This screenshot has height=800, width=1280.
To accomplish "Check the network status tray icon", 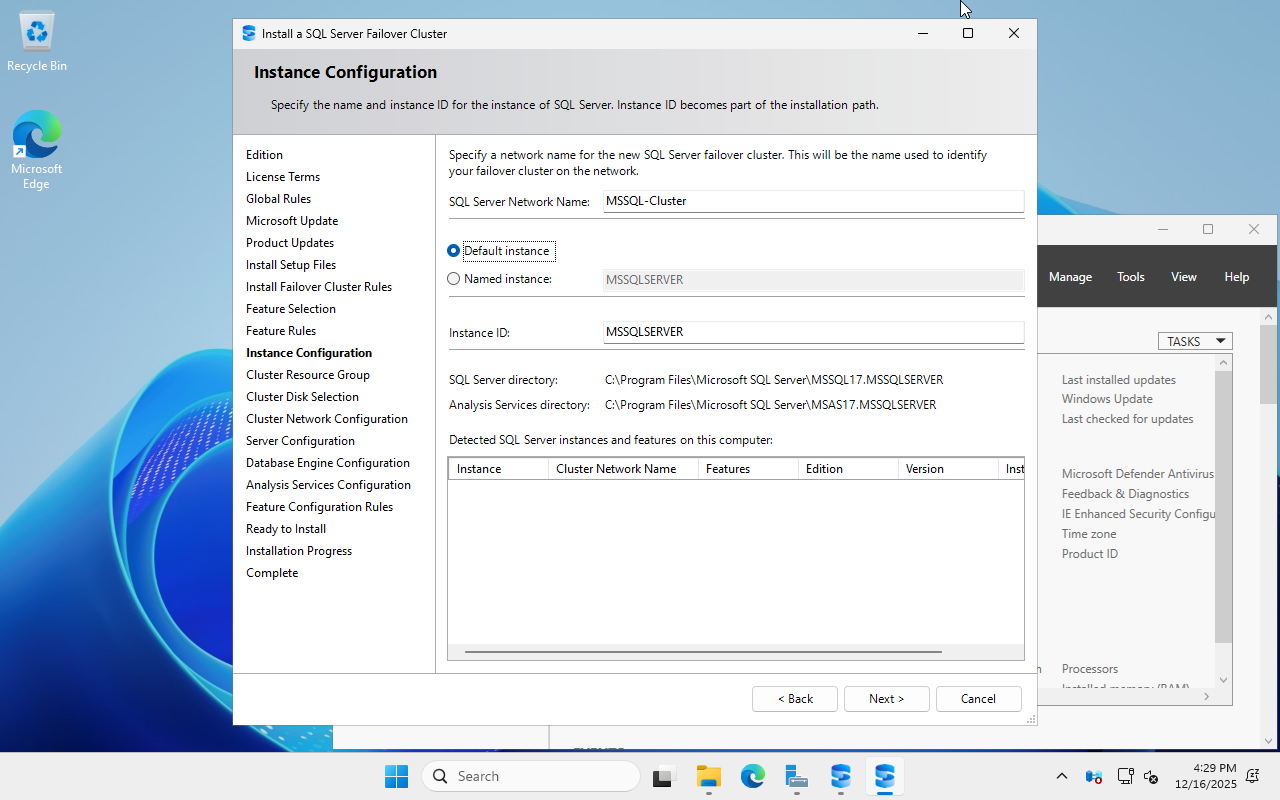I will pyautogui.click(x=1125, y=776).
